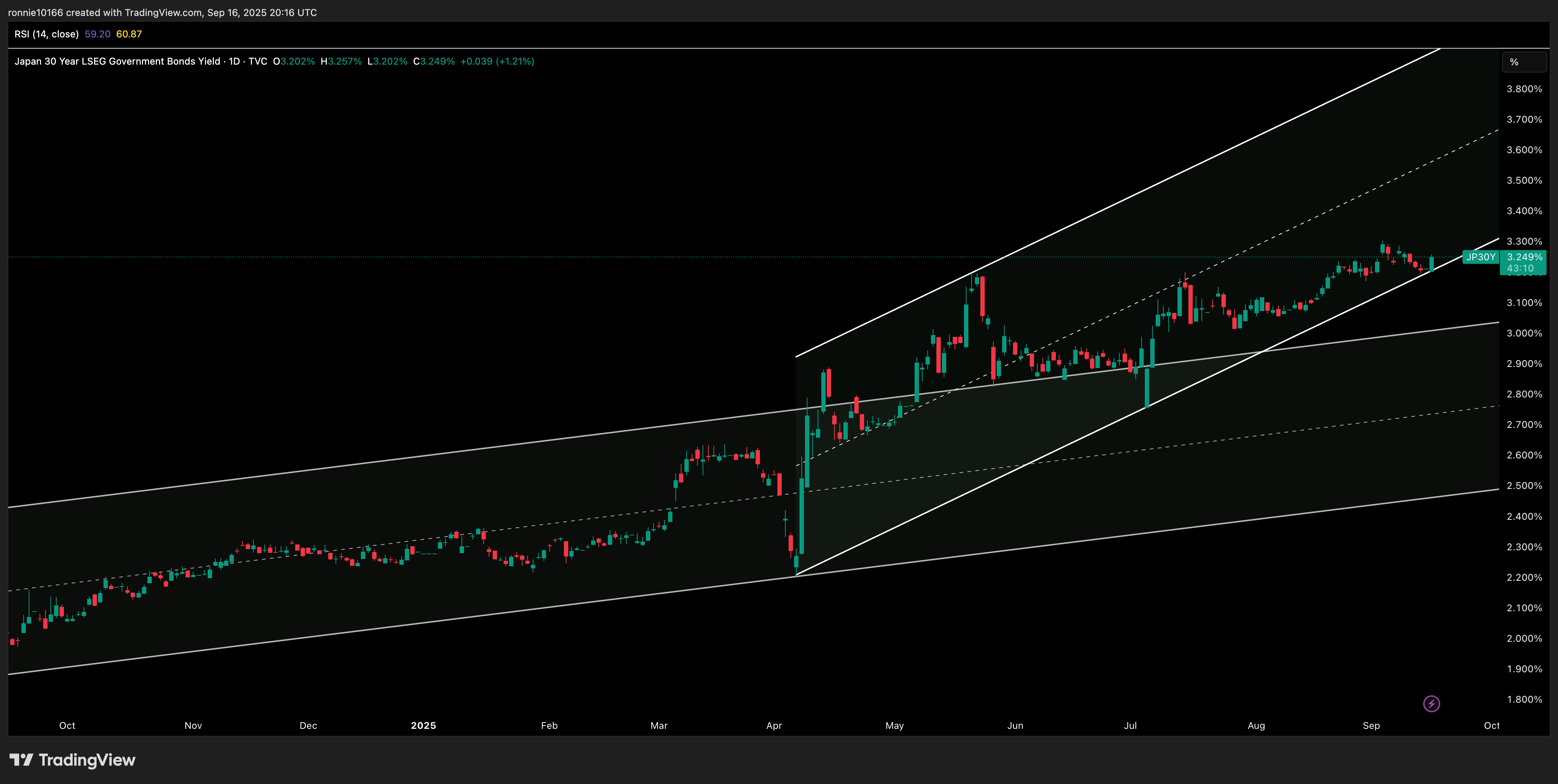
Task: Click the RSI value 59.20
Action: pos(97,34)
